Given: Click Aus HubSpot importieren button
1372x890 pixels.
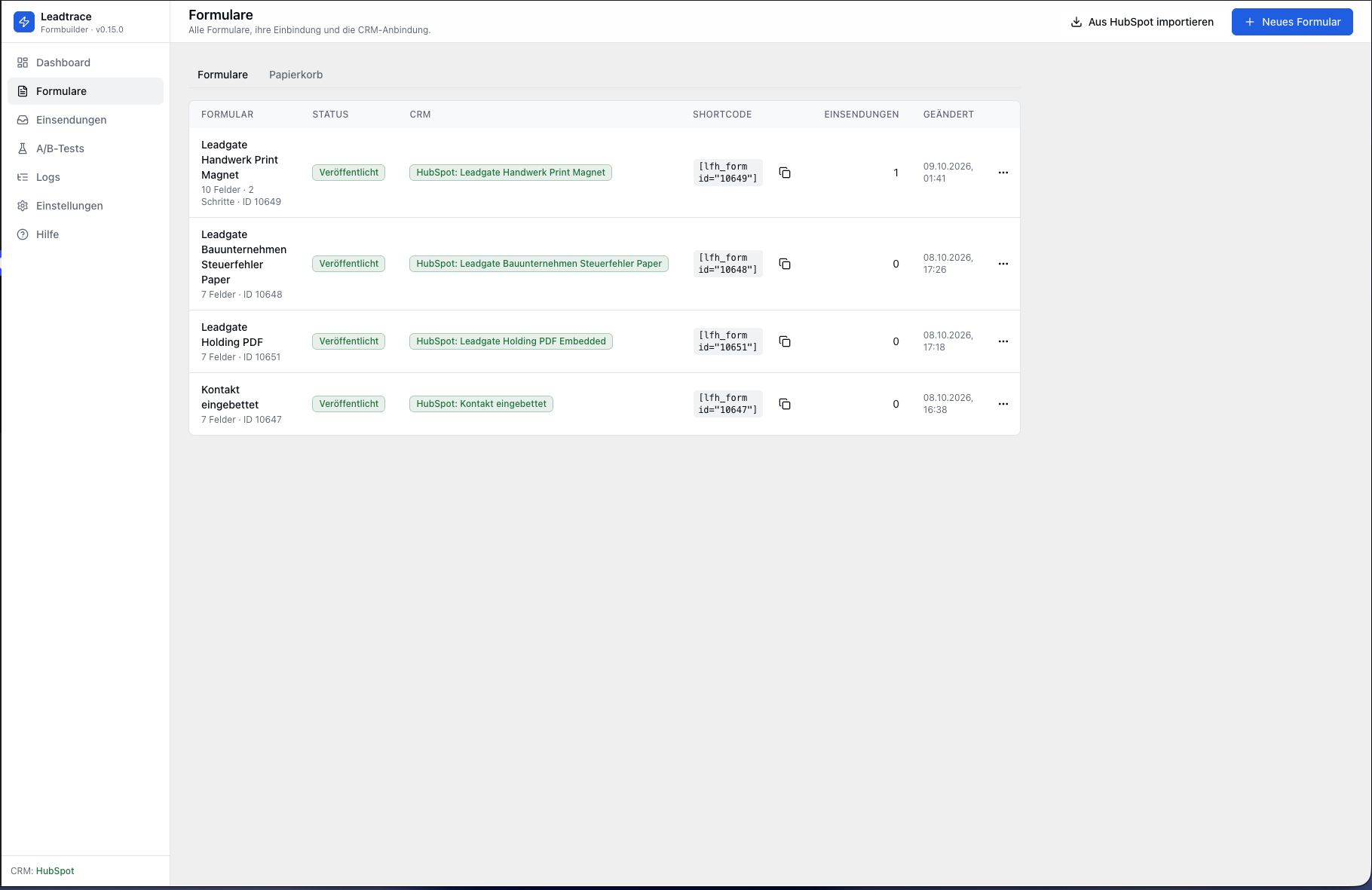Looking at the screenshot, I should coord(1142,22).
